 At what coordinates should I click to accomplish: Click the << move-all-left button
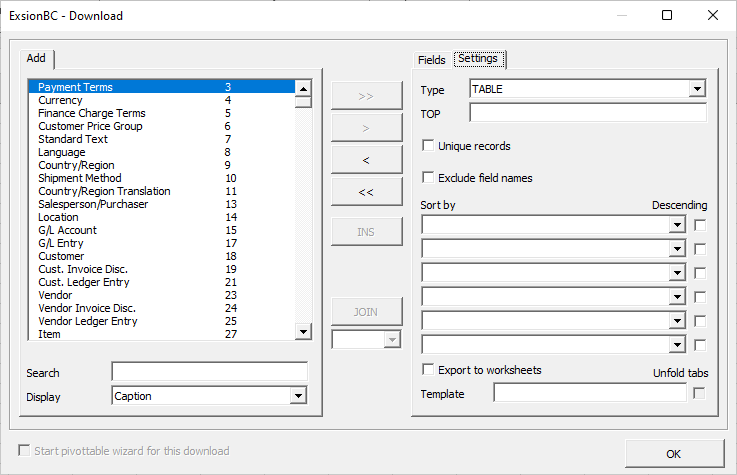pos(367,192)
